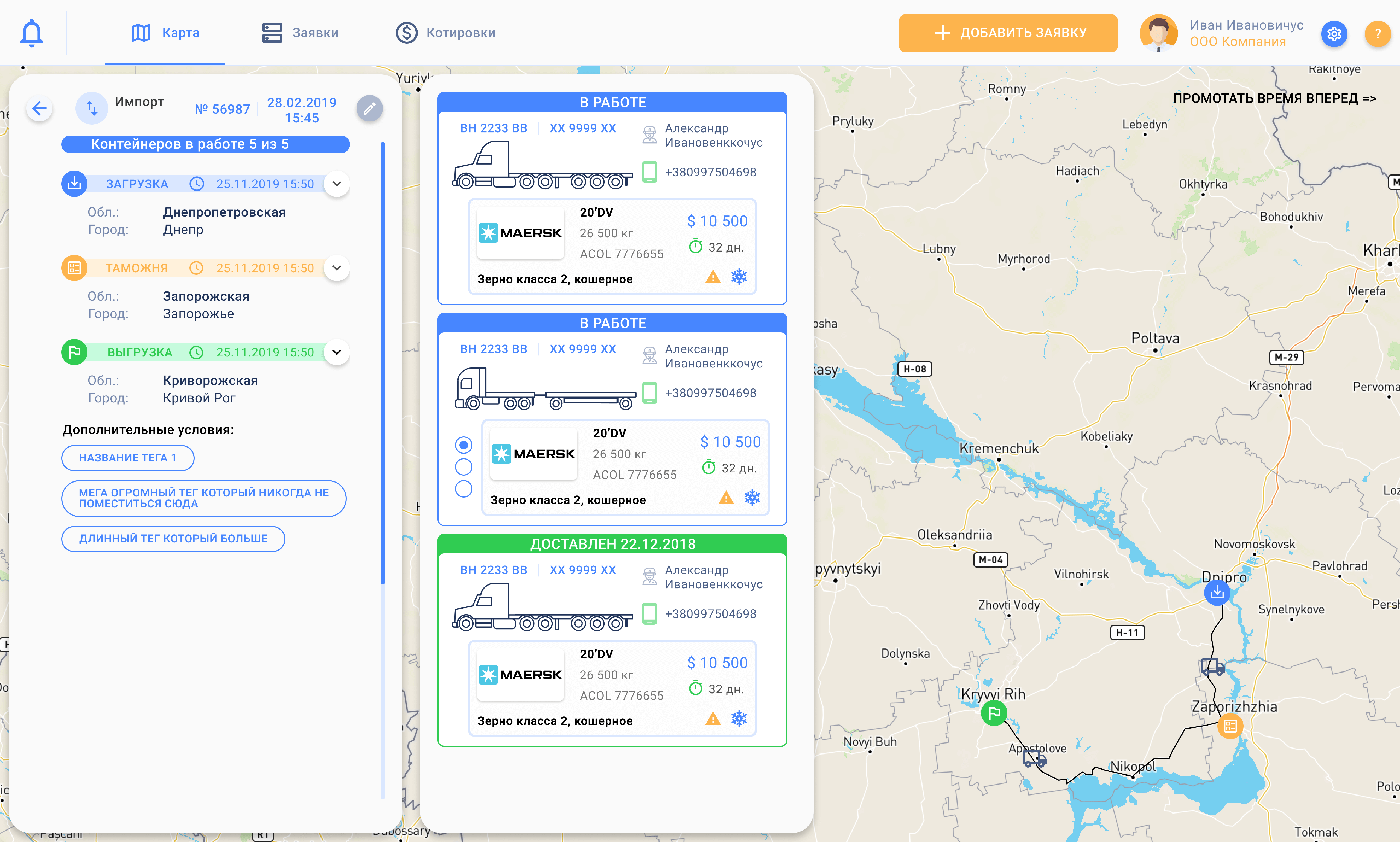
Task: Click the Импорт direction arrows icon
Action: [x=91, y=108]
